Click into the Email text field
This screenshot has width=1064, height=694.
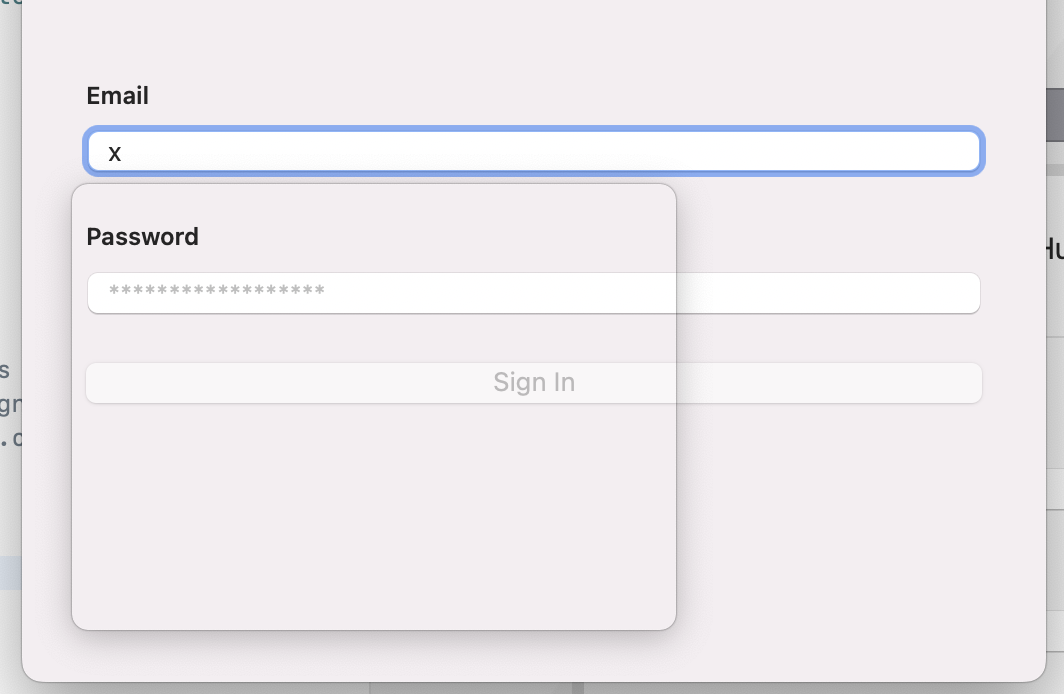click(x=534, y=152)
